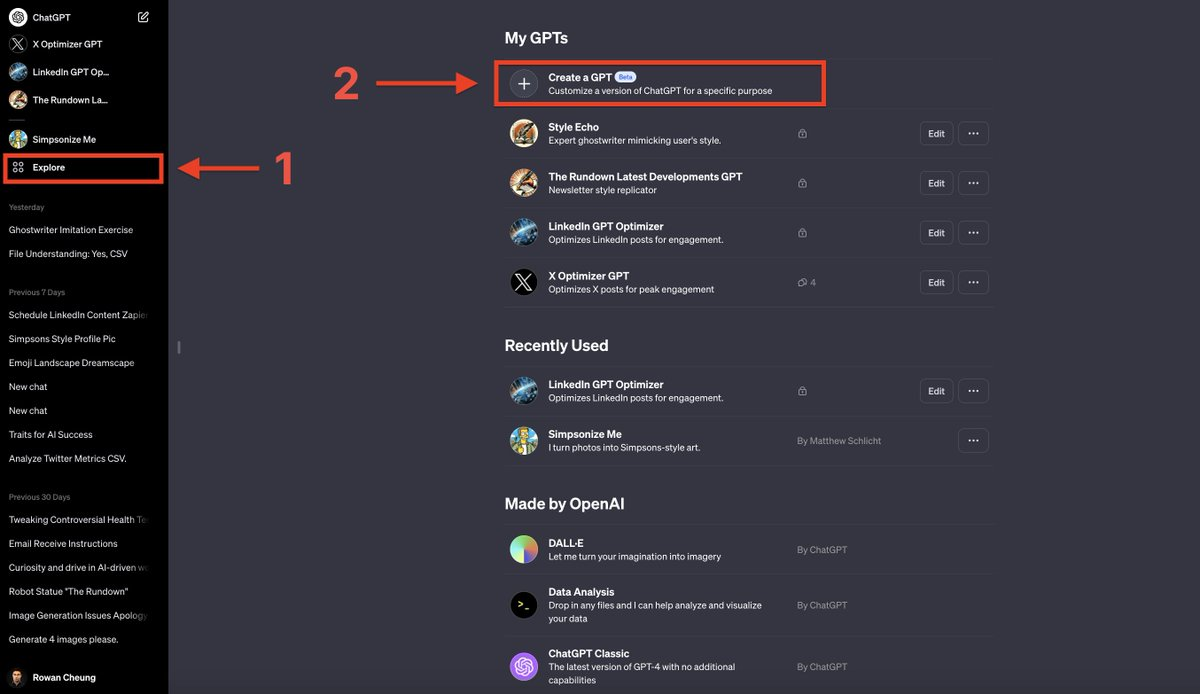Image resolution: width=1200 pixels, height=694 pixels.
Task: Click the Data Analysis terminal icon
Action: pyautogui.click(x=523, y=604)
